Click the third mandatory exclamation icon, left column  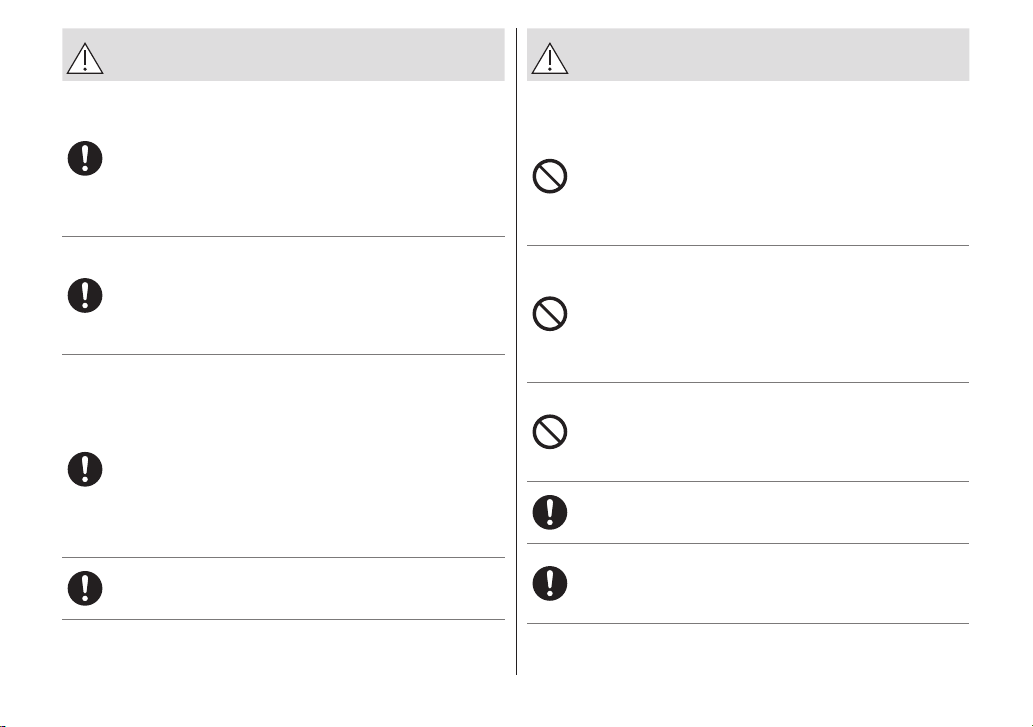coord(85,470)
